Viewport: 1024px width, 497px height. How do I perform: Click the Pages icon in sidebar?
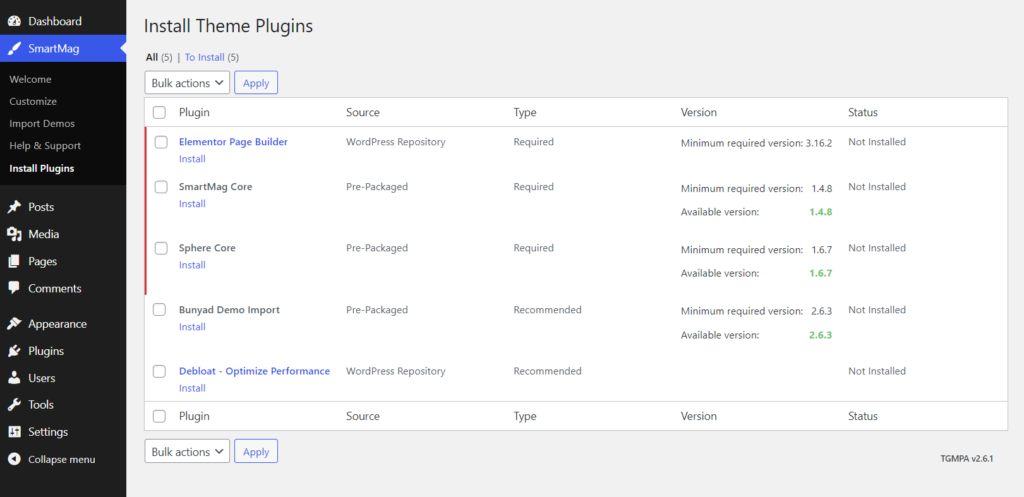point(14,261)
